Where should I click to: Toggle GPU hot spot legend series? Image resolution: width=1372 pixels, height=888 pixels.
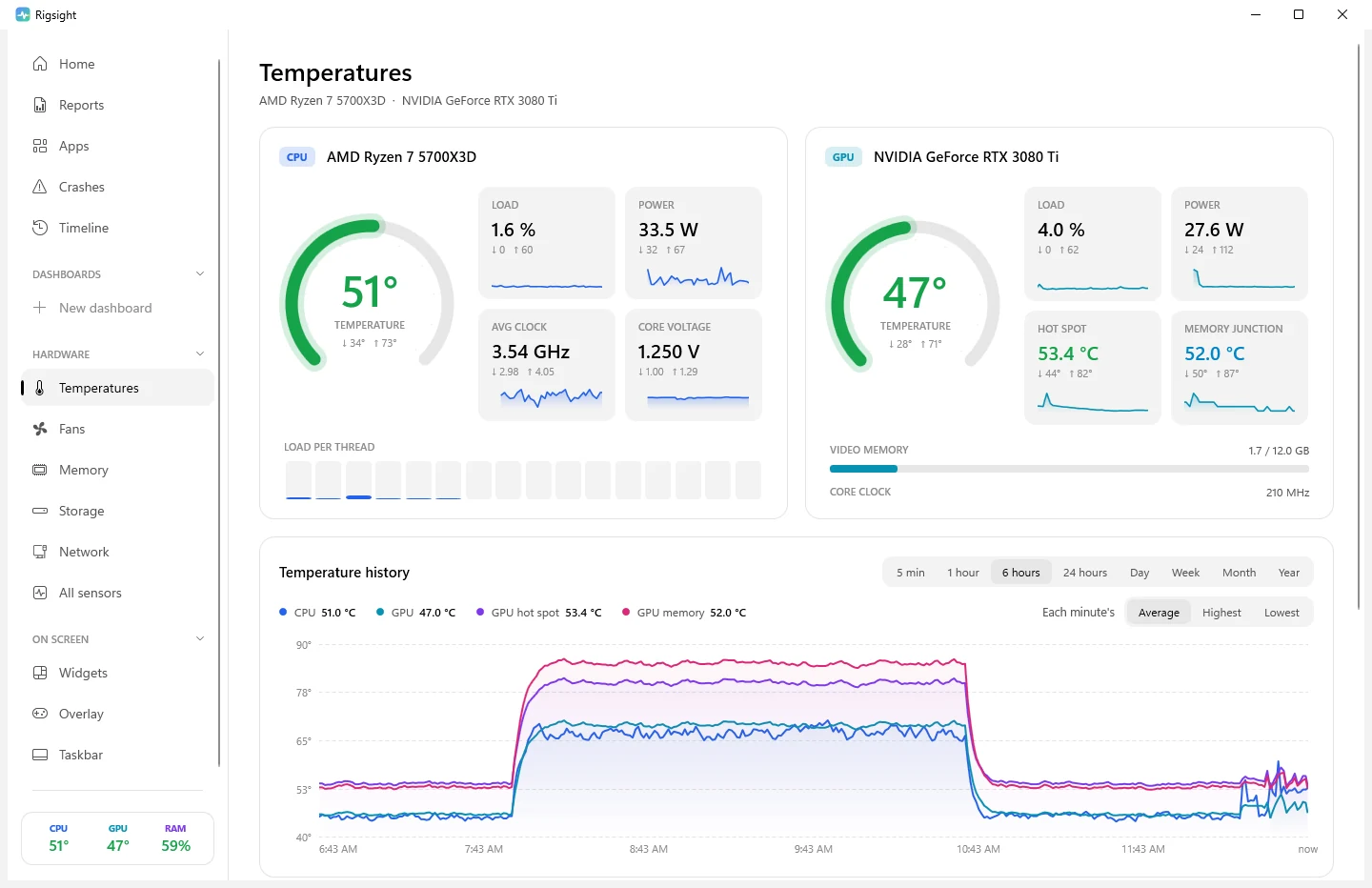pos(539,613)
